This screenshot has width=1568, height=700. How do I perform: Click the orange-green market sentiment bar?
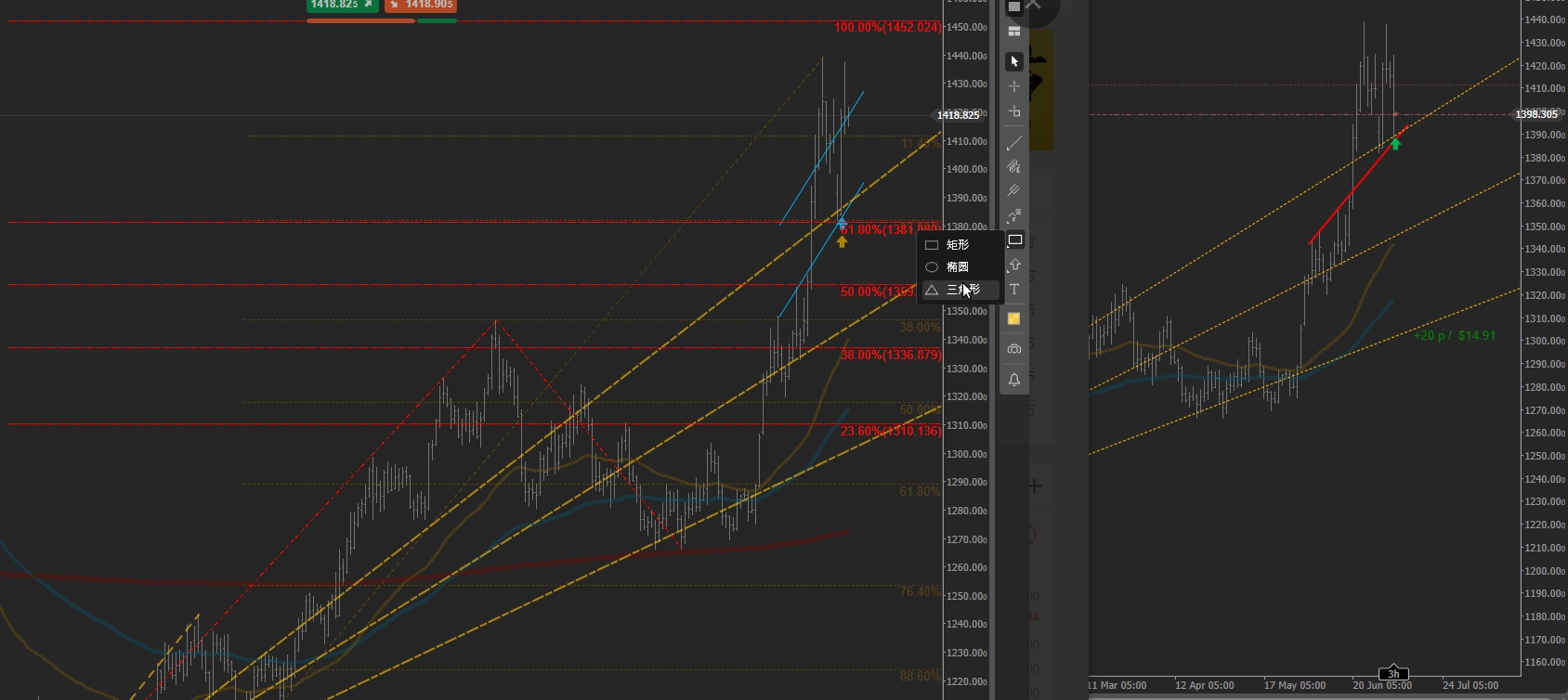[x=382, y=20]
